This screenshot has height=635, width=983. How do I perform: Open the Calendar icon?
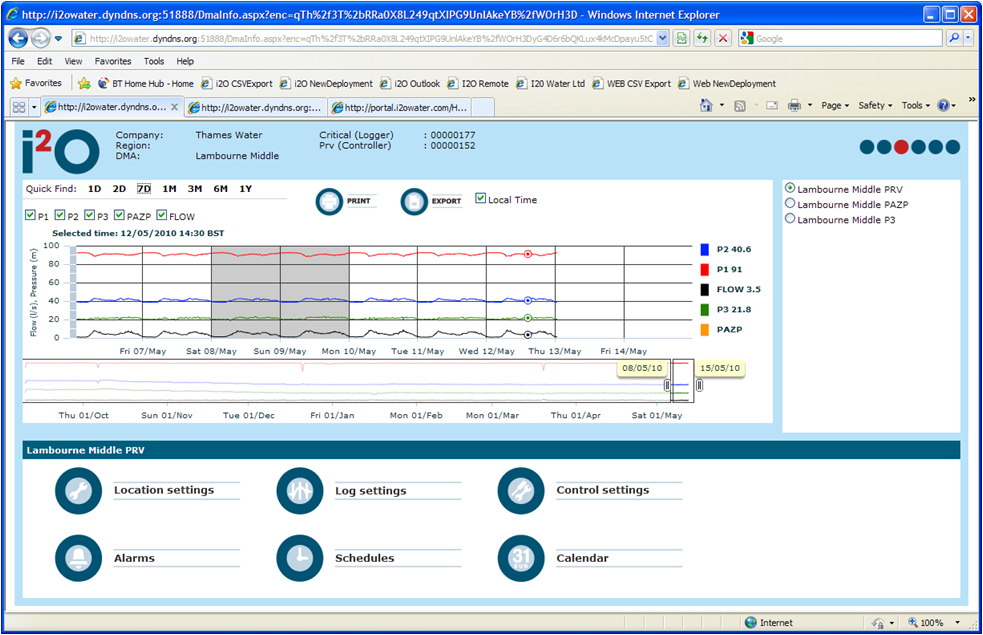coord(518,558)
